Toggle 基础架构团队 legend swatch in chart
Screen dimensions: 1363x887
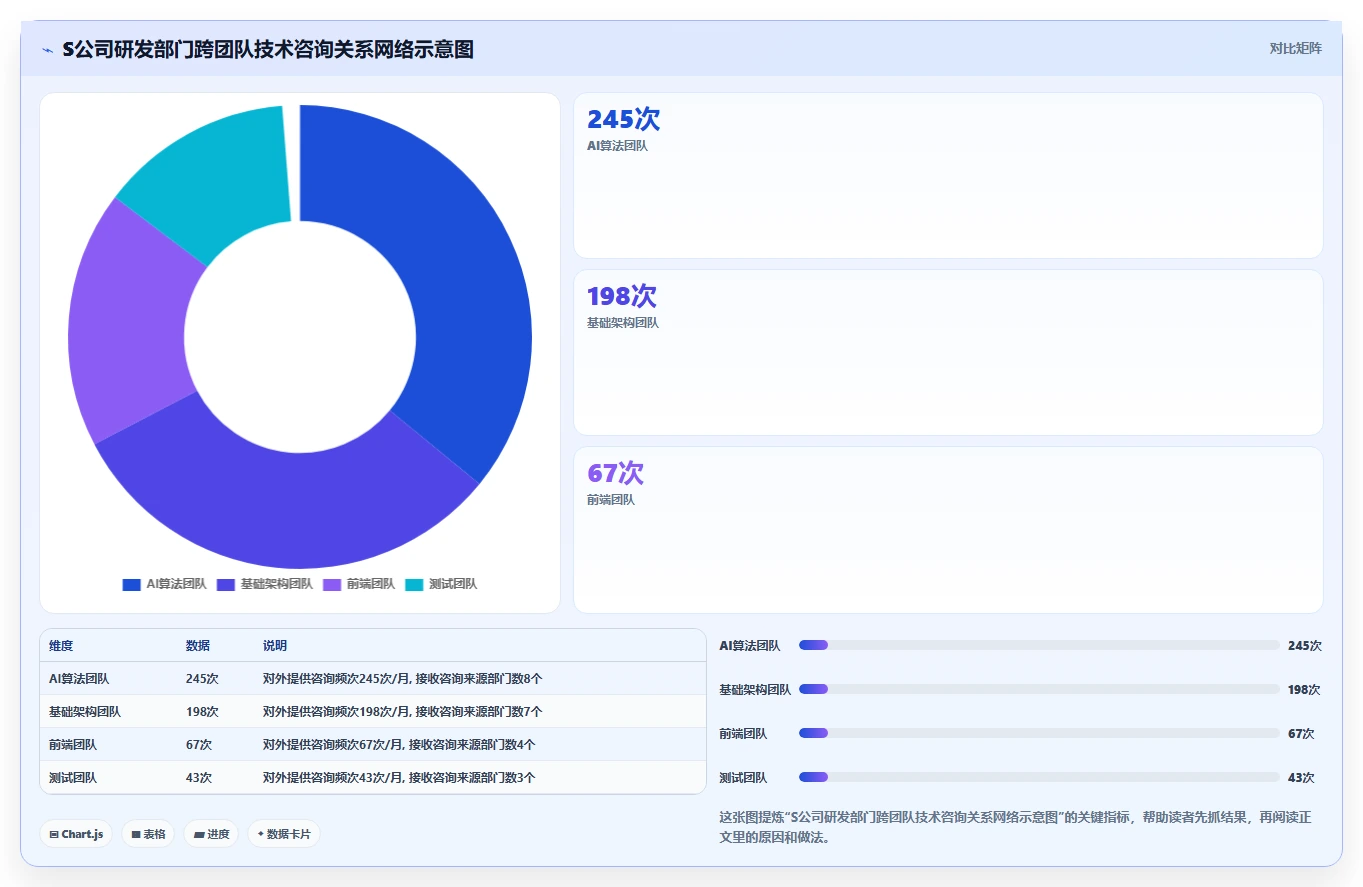pyautogui.click(x=225, y=584)
